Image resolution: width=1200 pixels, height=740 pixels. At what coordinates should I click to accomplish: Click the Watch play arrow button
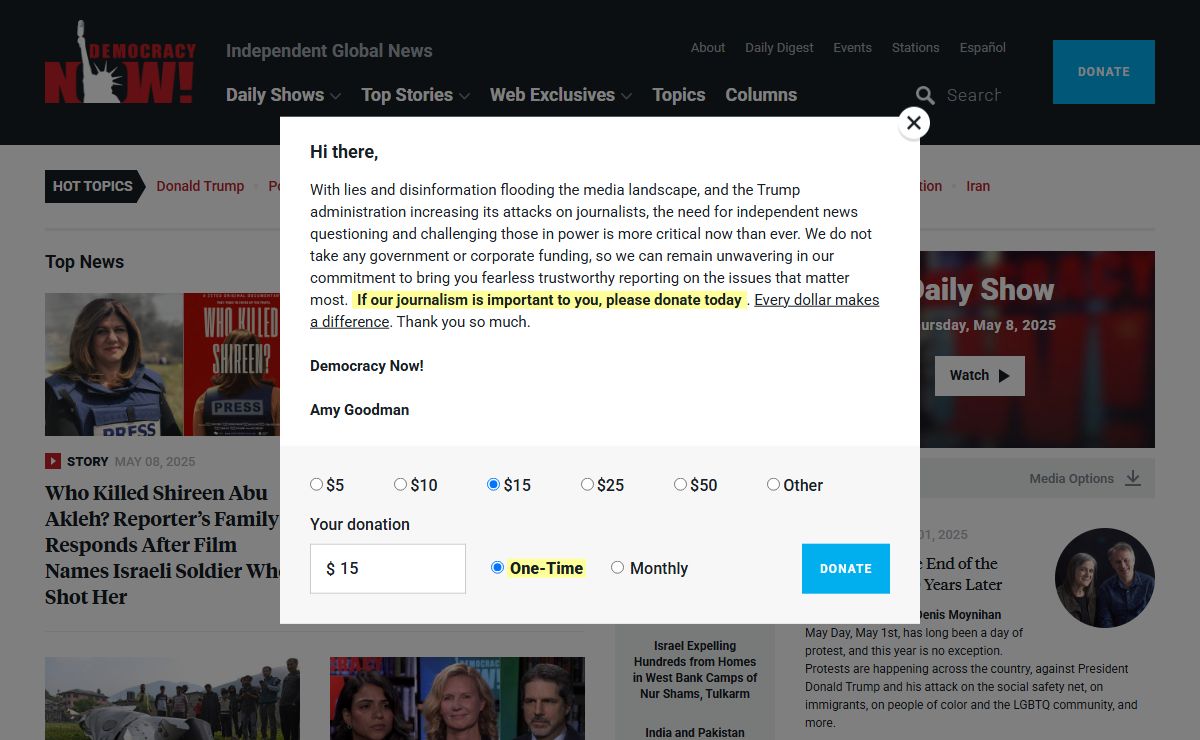click(980, 376)
